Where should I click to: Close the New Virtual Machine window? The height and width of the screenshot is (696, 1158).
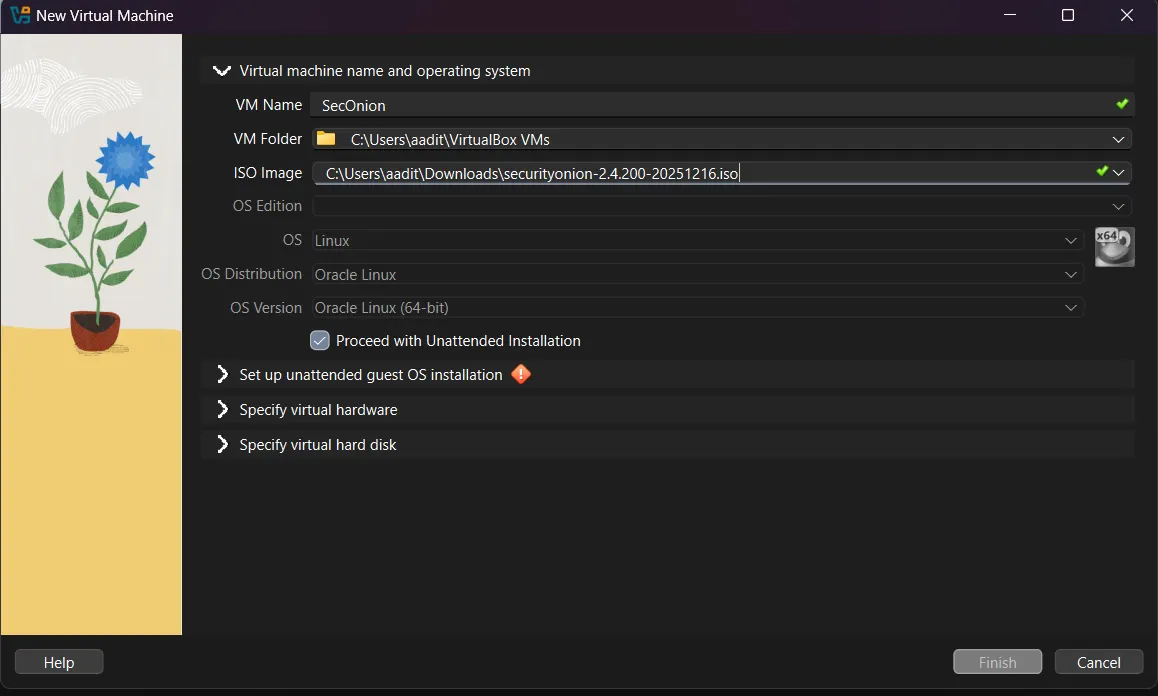point(1126,16)
